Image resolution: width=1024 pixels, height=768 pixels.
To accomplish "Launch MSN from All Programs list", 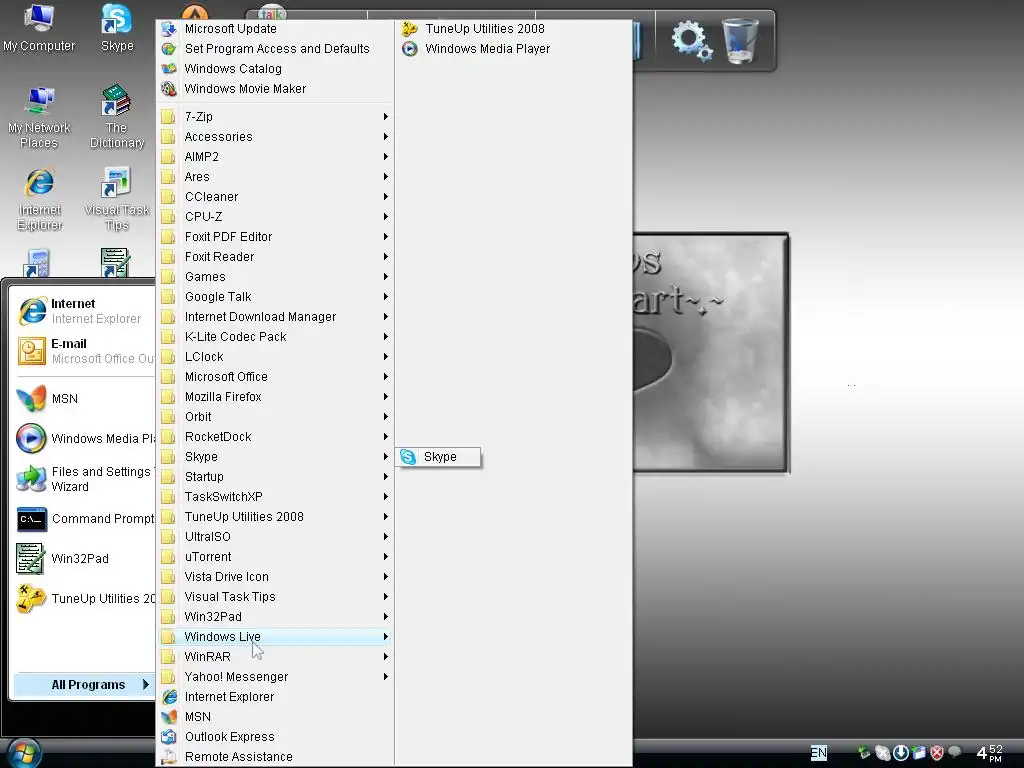I will point(276,717).
